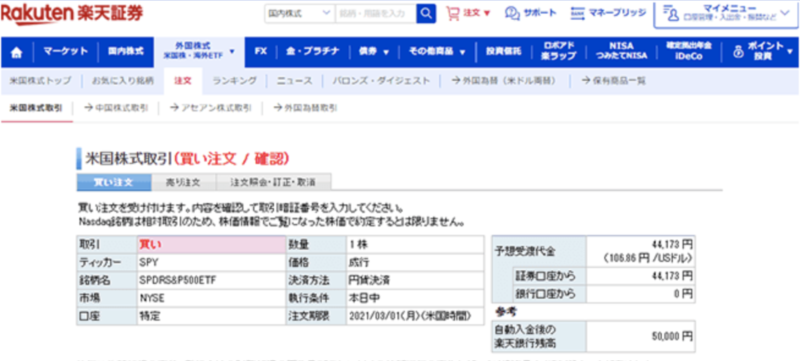This screenshot has width=800, height=361.
Task: Select the ニュース sub-tab
Action: [294, 81]
